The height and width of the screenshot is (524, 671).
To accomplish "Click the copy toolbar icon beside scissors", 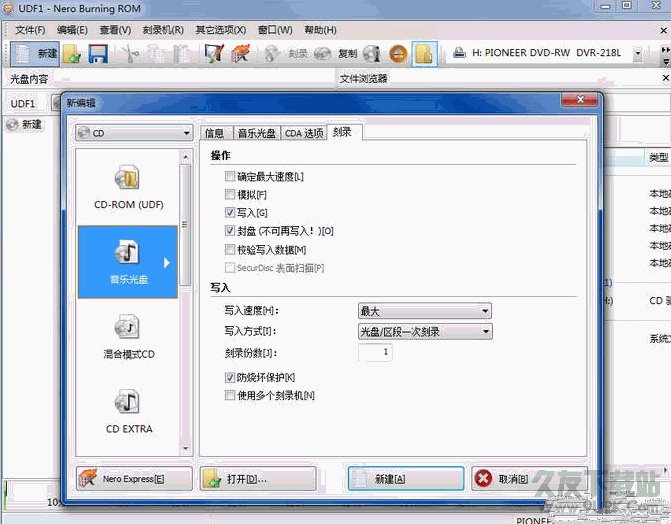I will [x=157, y=54].
